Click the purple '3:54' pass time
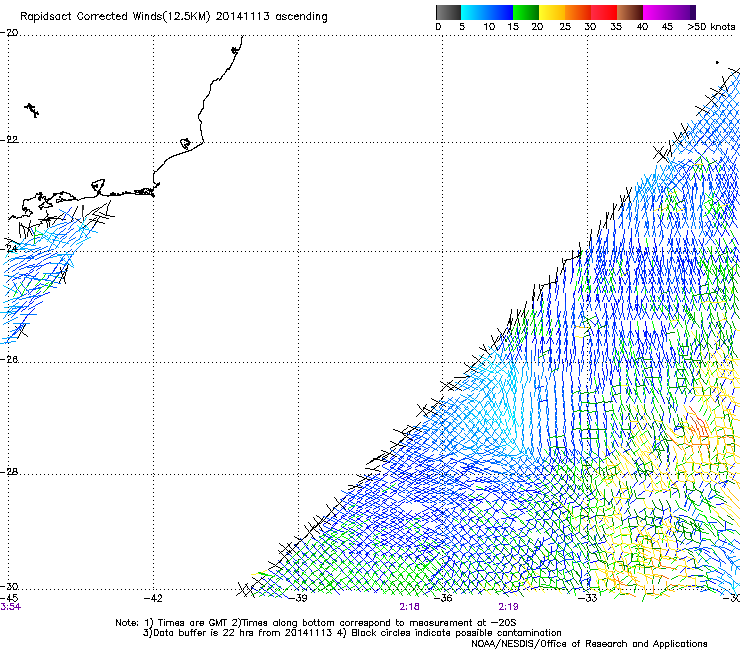Image resolution: width=740 pixels, height=650 pixels. 10,607
